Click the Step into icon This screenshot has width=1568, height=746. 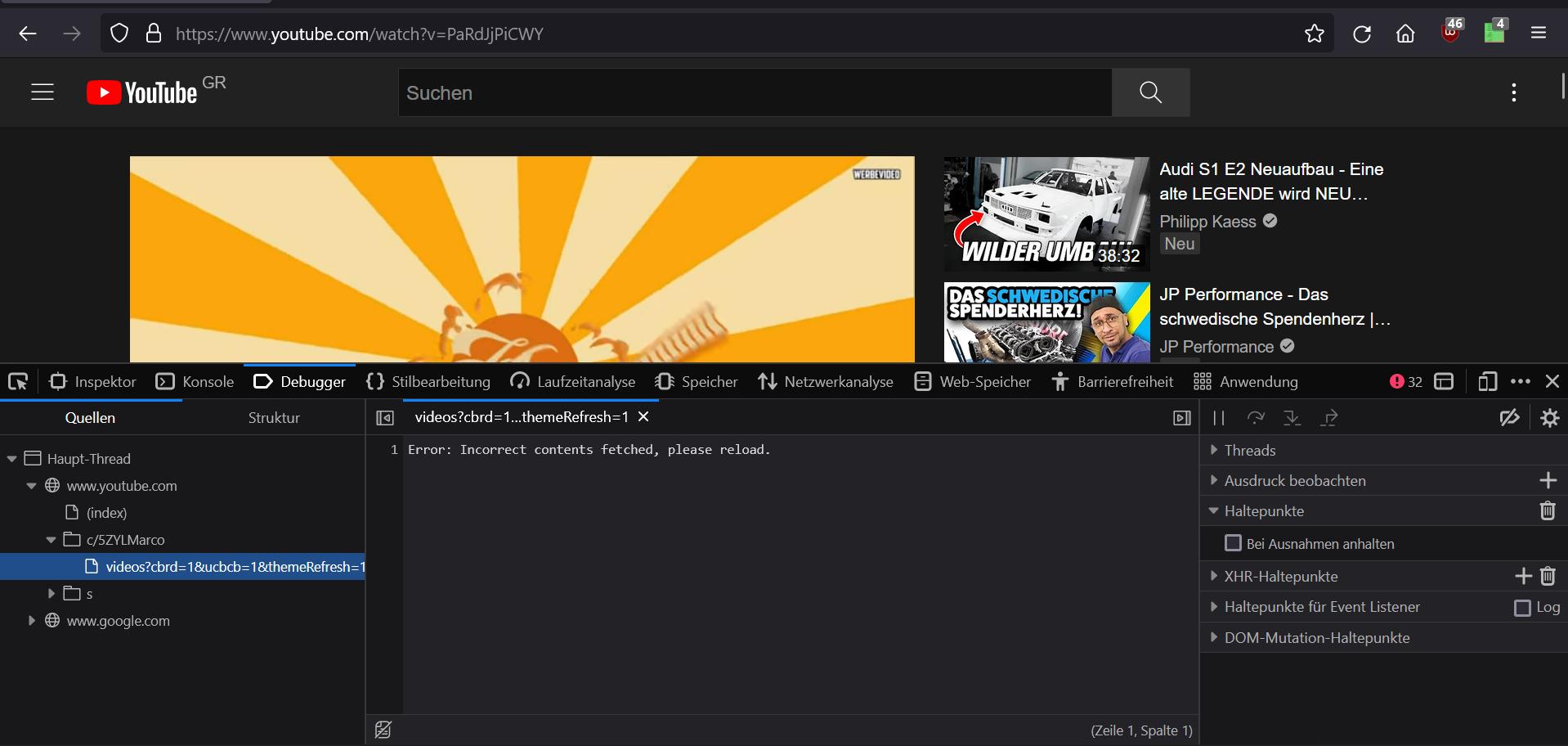click(x=1292, y=417)
